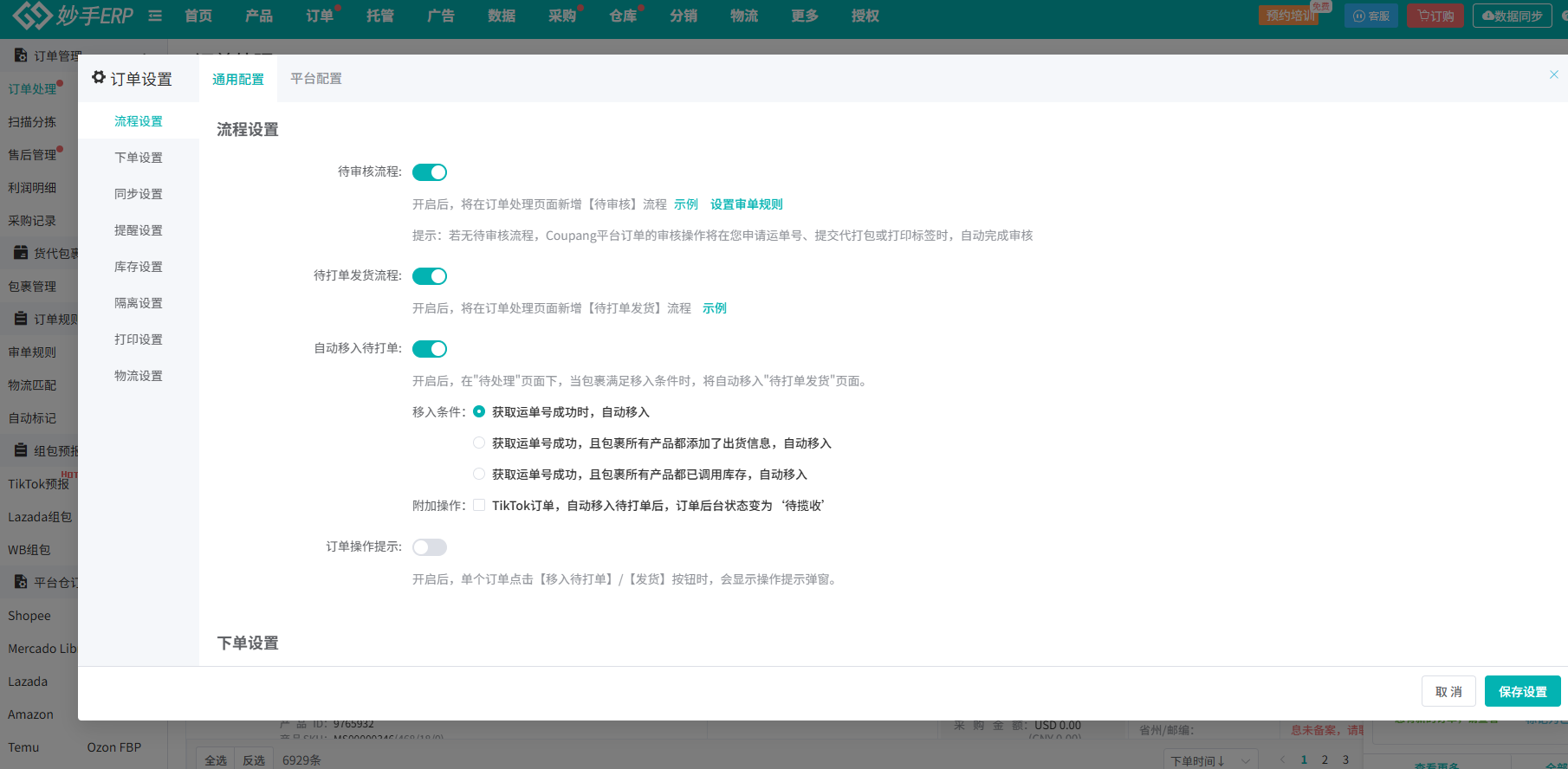Select 同步设置 in settings navigation
The width and height of the screenshot is (1568, 769).
tap(139, 194)
